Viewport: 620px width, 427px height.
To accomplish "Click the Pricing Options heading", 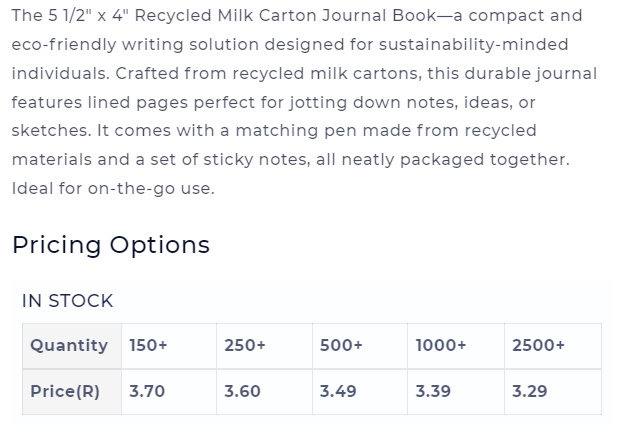I will (111, 245).
